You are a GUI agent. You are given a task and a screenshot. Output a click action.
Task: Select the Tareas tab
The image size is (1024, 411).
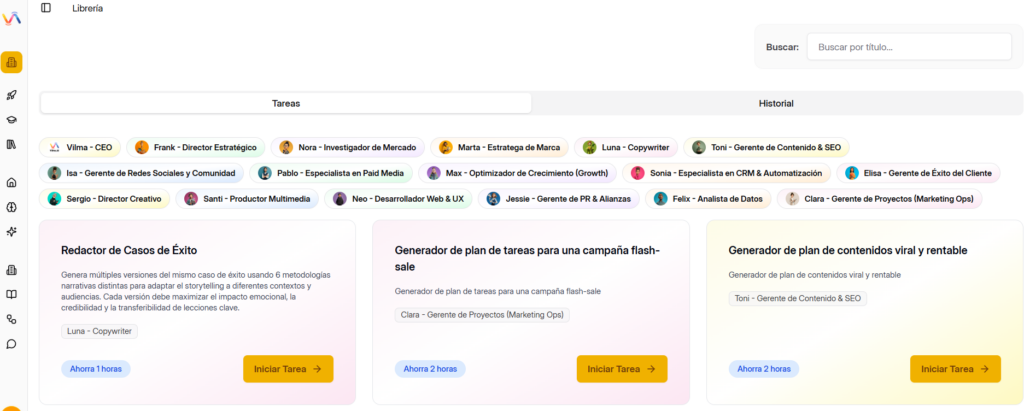tap(286, 103)
